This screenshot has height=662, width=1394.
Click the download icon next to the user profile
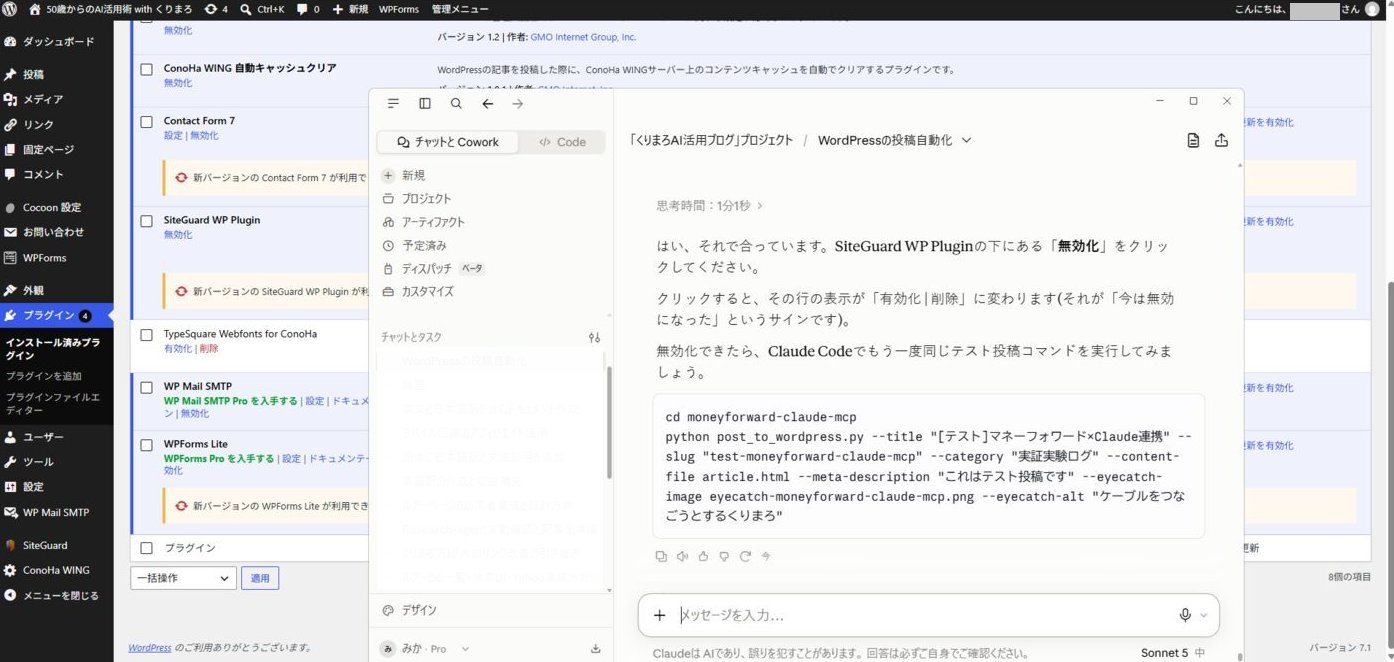[596, 649]
